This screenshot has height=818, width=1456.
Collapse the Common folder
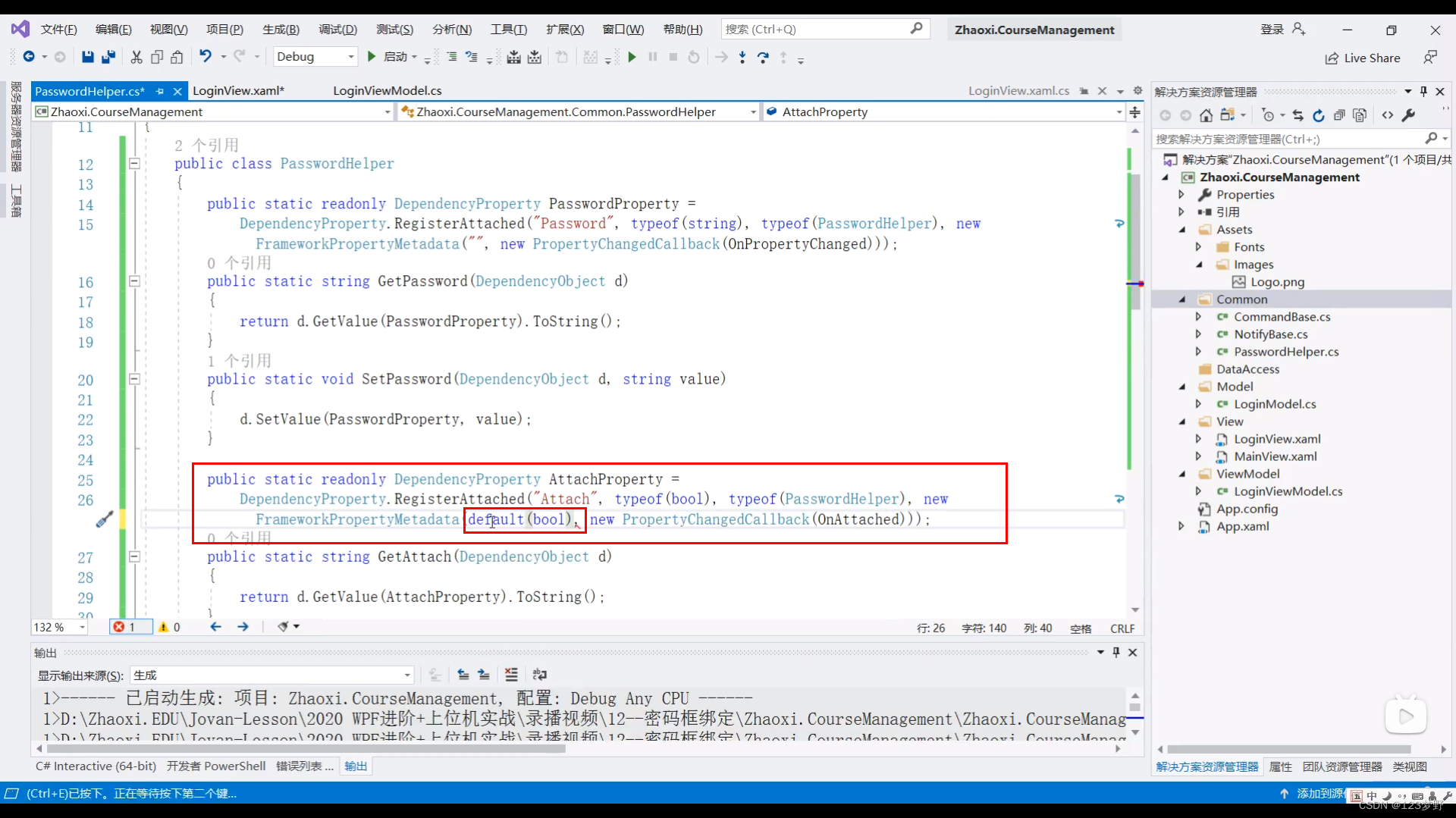(x=1182, y=299)
